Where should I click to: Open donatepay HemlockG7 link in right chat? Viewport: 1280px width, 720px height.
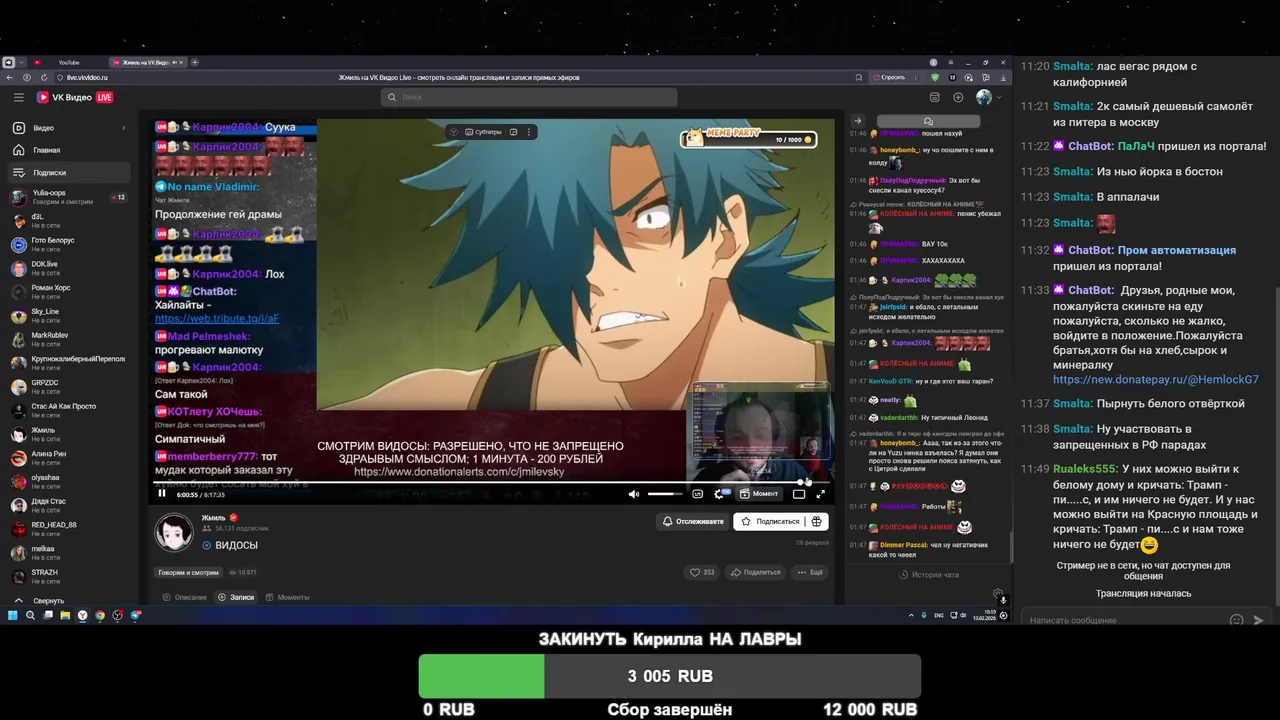pos(1155,380)
